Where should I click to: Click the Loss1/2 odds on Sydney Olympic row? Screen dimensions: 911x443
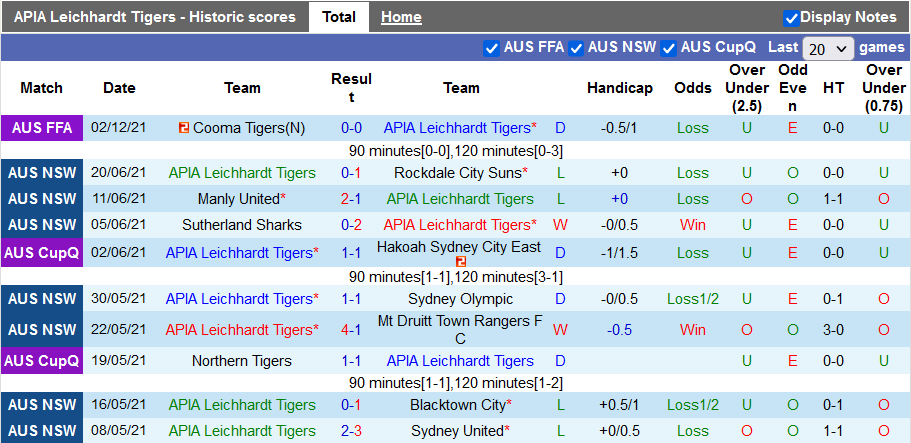(693, 299)
